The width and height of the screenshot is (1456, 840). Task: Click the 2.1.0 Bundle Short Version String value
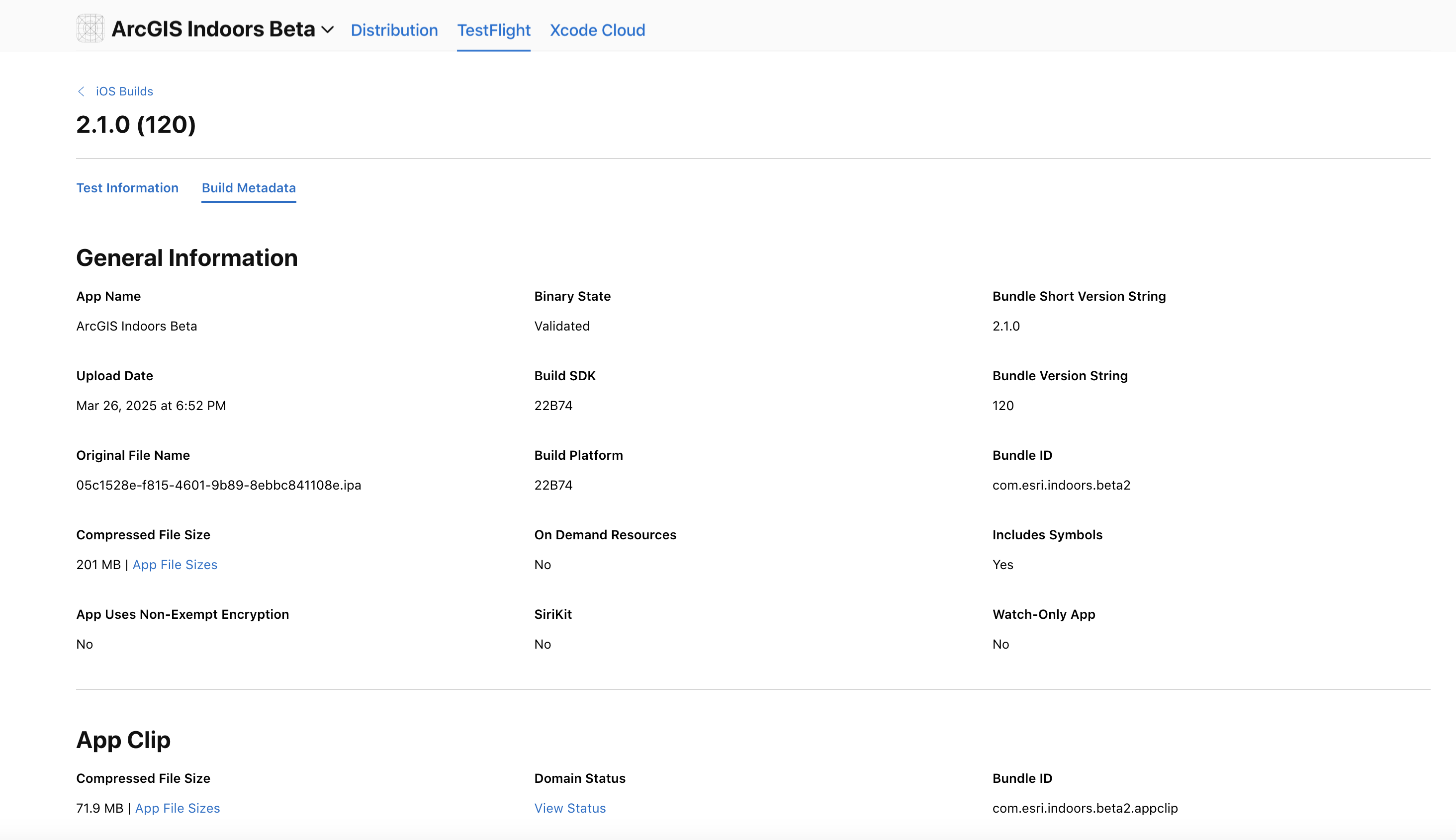1006,326
